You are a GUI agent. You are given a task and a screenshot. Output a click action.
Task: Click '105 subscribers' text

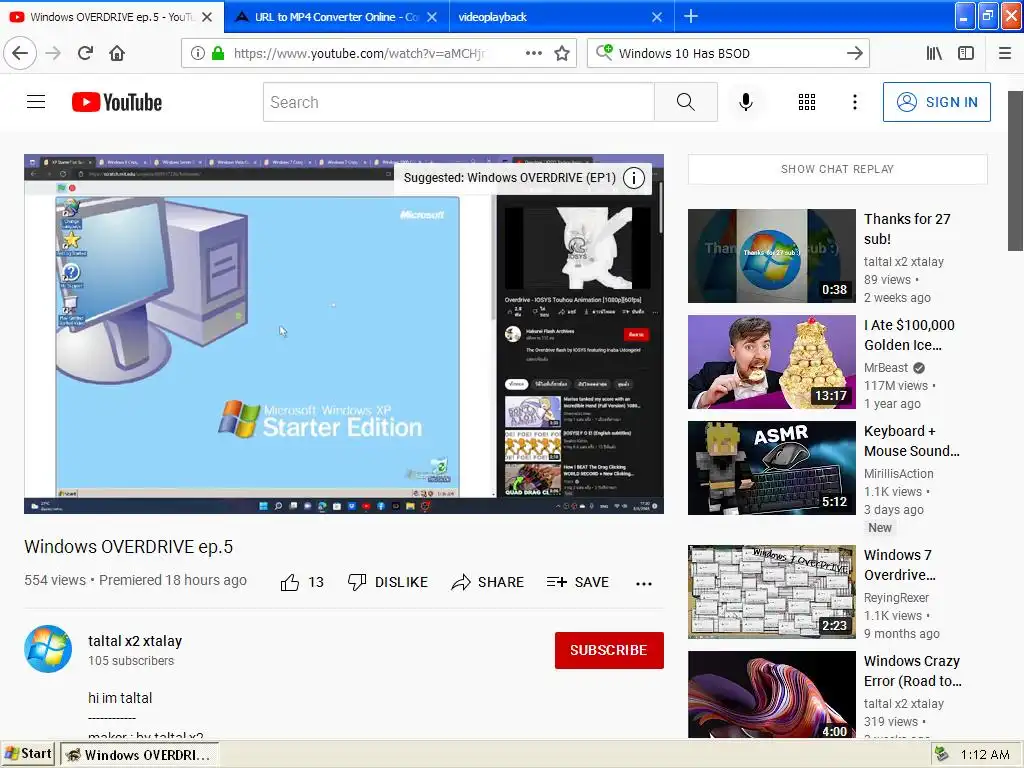point(131,661)
